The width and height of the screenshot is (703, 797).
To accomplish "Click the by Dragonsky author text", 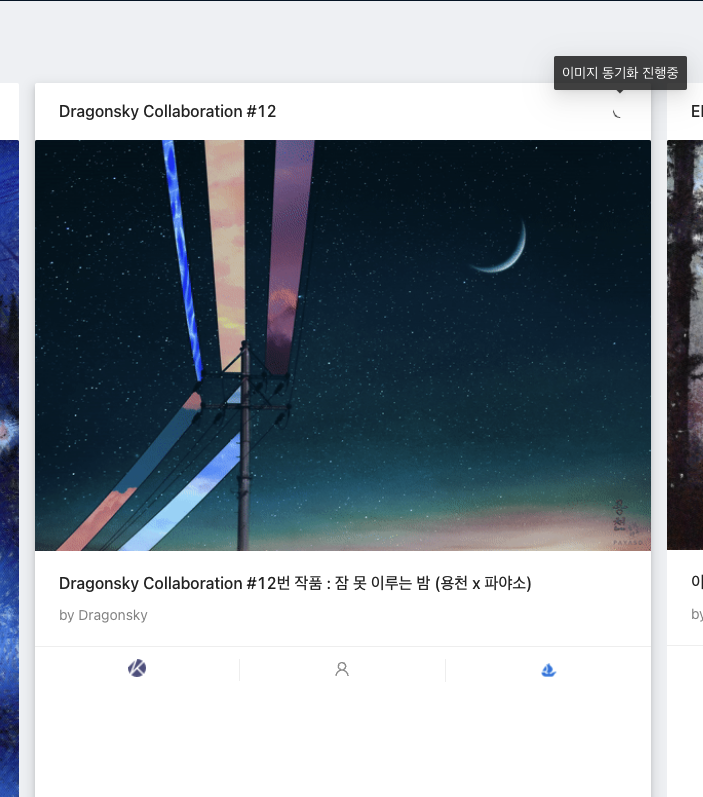I will [103, 615].
